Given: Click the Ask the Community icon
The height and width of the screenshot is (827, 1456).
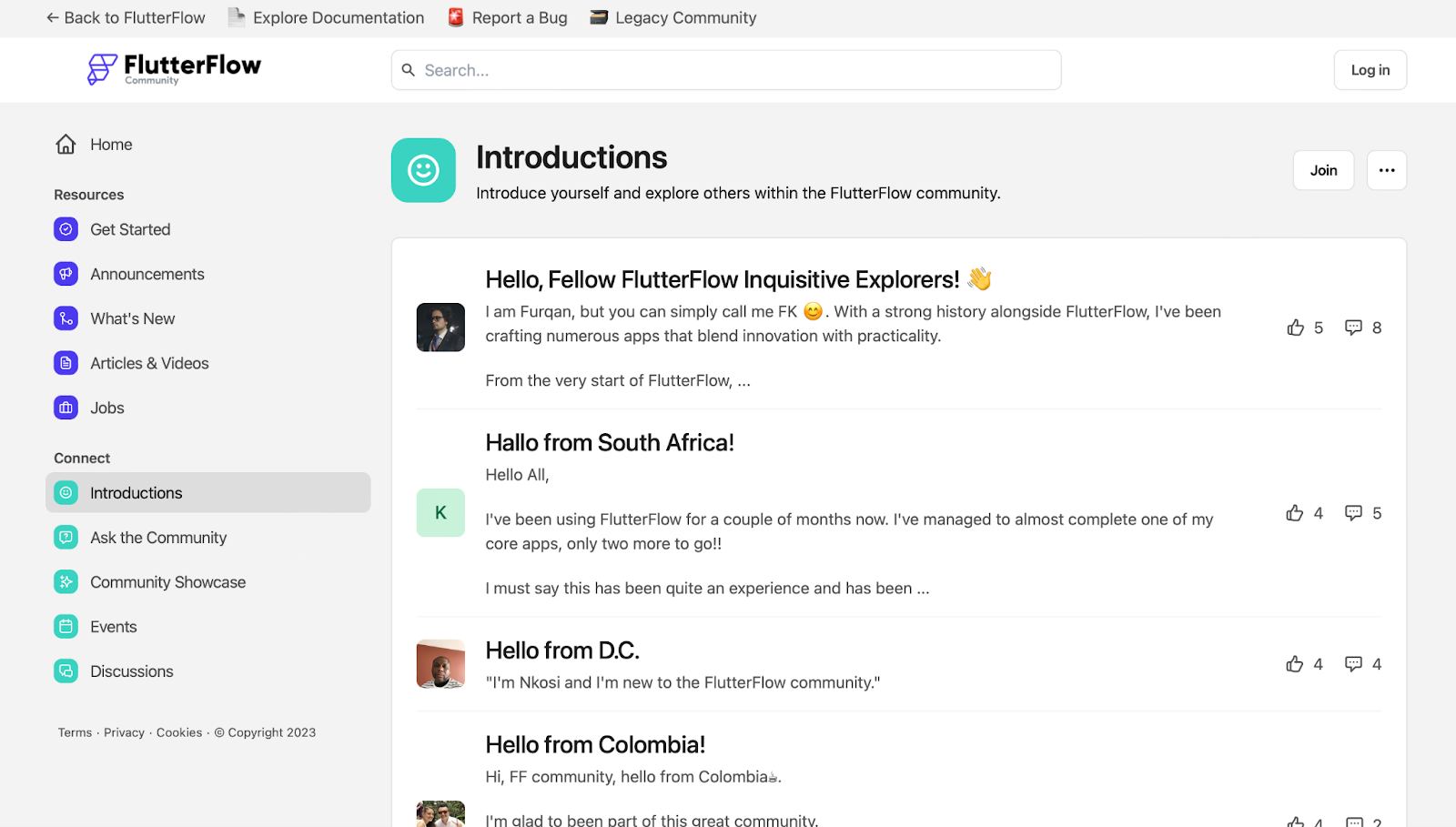Looking at the screenshot, I should point(66,537).
